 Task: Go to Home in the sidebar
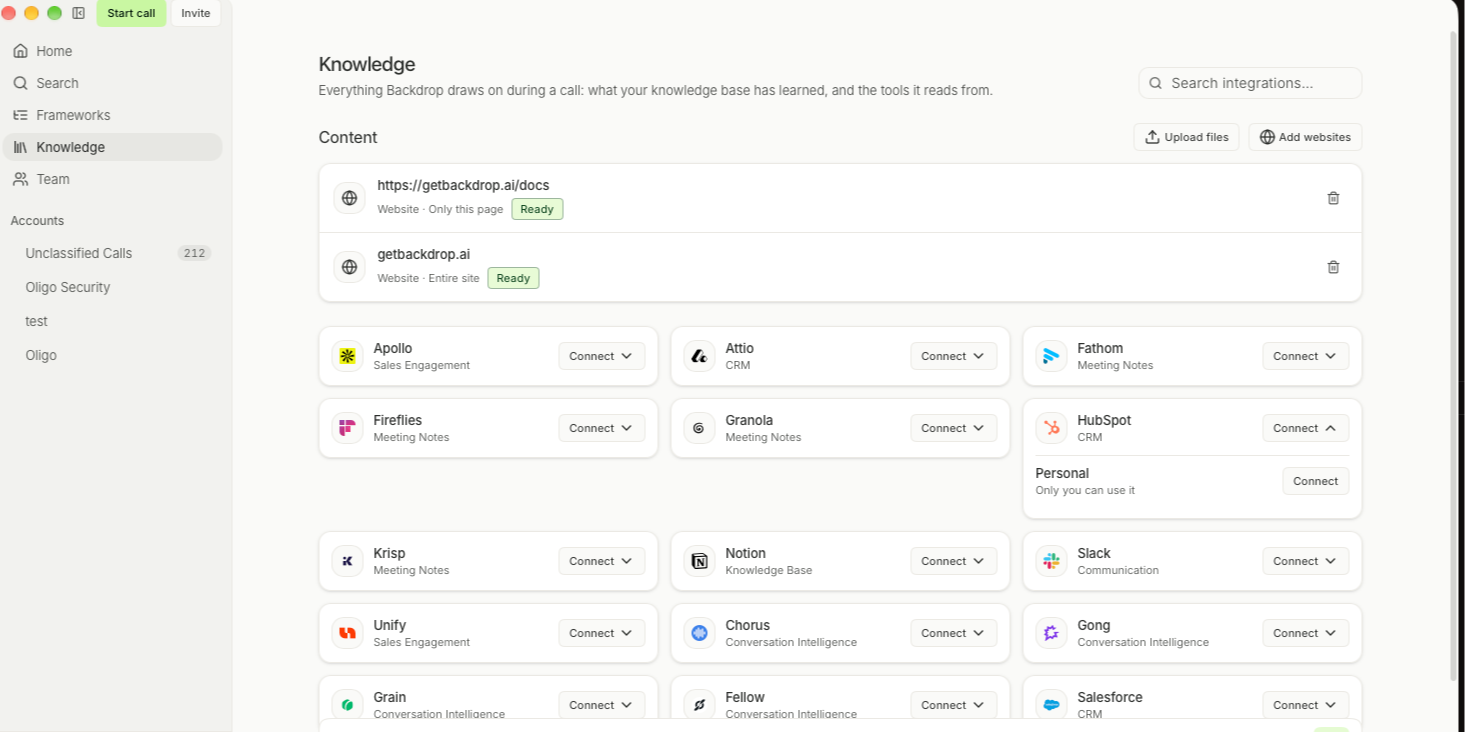pyautogui.click(x=112, y=51)
